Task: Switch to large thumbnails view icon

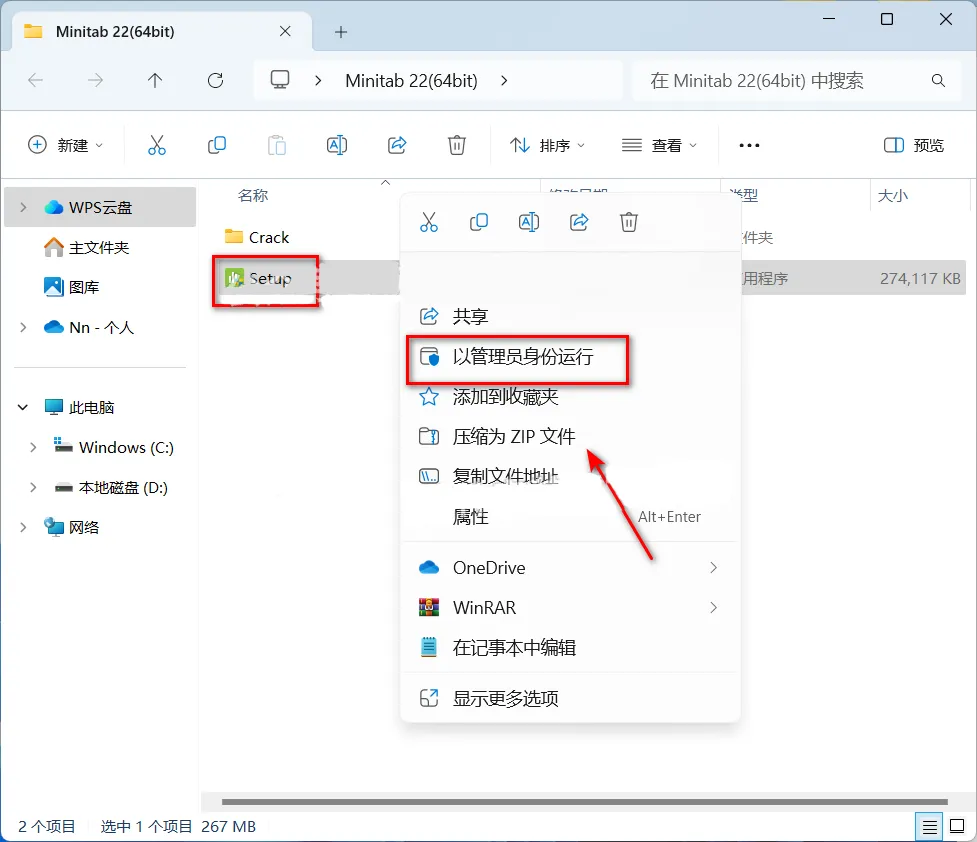Action: point(956,826)
